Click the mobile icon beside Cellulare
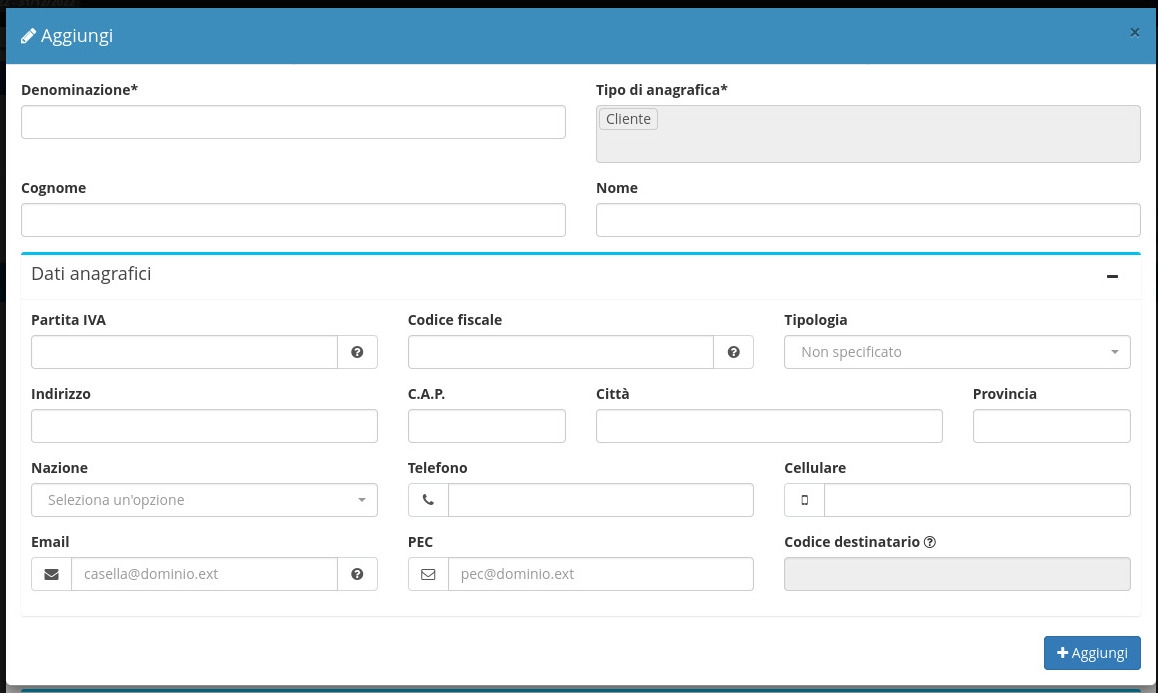This screenshot has height=693, width=1158. [804, 500]
